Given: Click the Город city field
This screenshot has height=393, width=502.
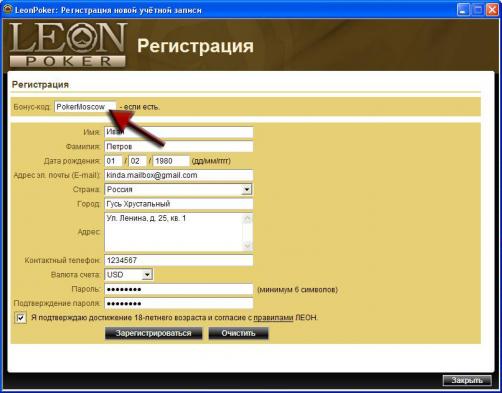Looking at the screenshot, I should pyautogui.click(x=179, y=204).
